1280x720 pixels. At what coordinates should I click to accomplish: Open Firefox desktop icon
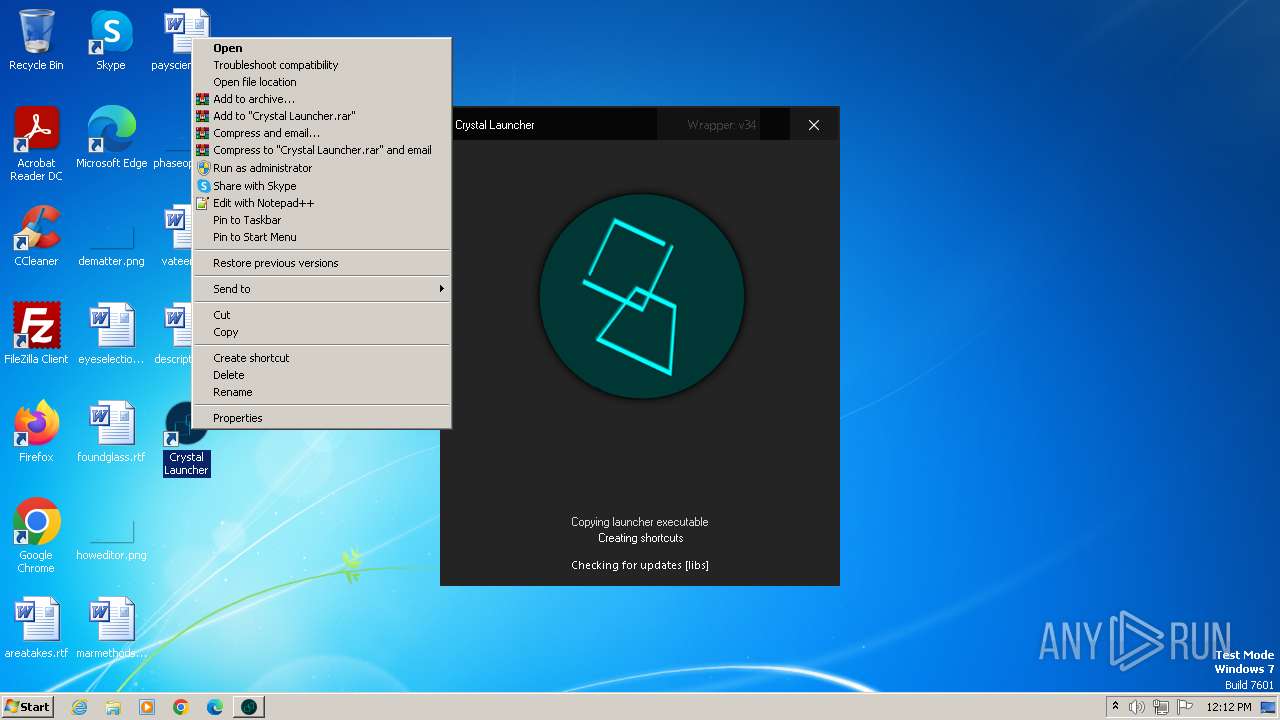point(36,431)
